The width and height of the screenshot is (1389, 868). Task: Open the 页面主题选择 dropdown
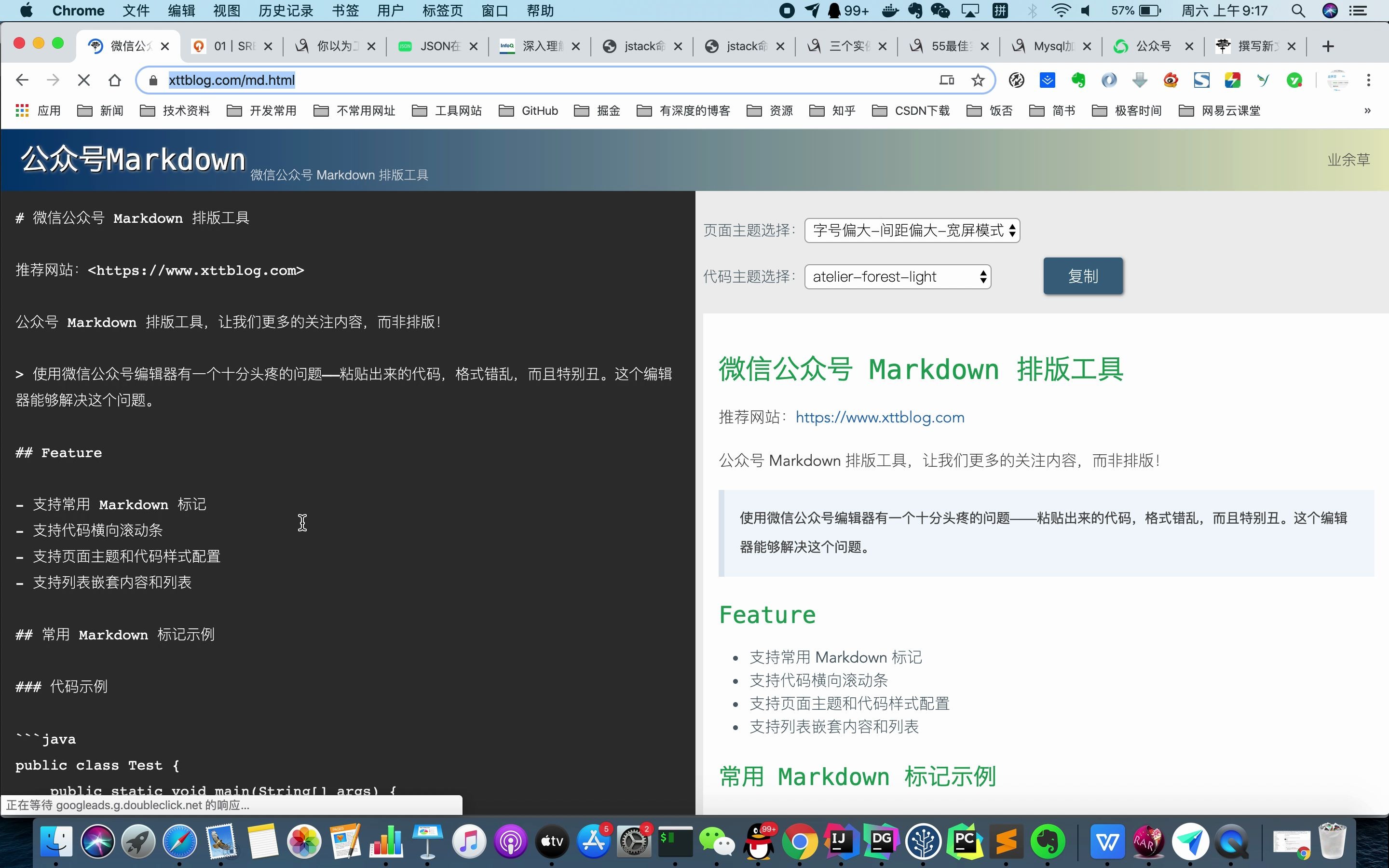click(x=912, y=231)
